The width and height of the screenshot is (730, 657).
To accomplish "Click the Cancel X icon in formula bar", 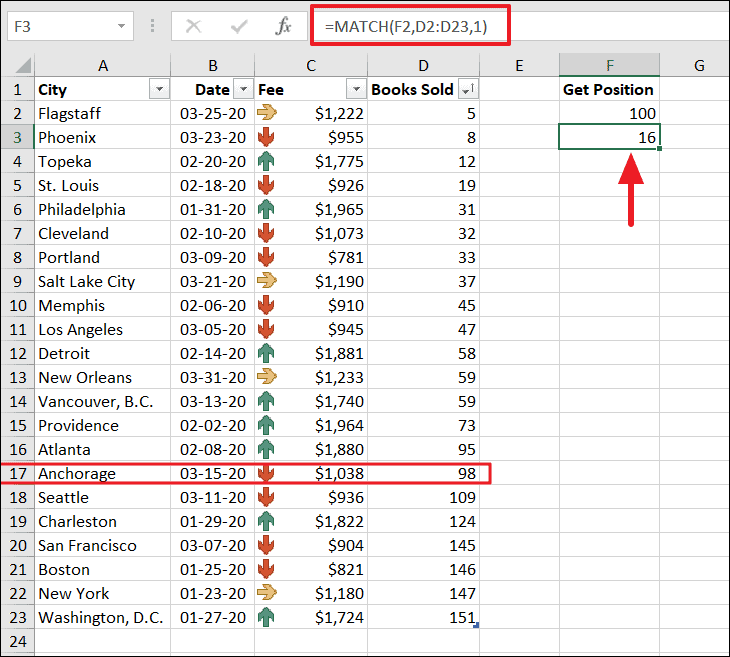I will (193, 27).
